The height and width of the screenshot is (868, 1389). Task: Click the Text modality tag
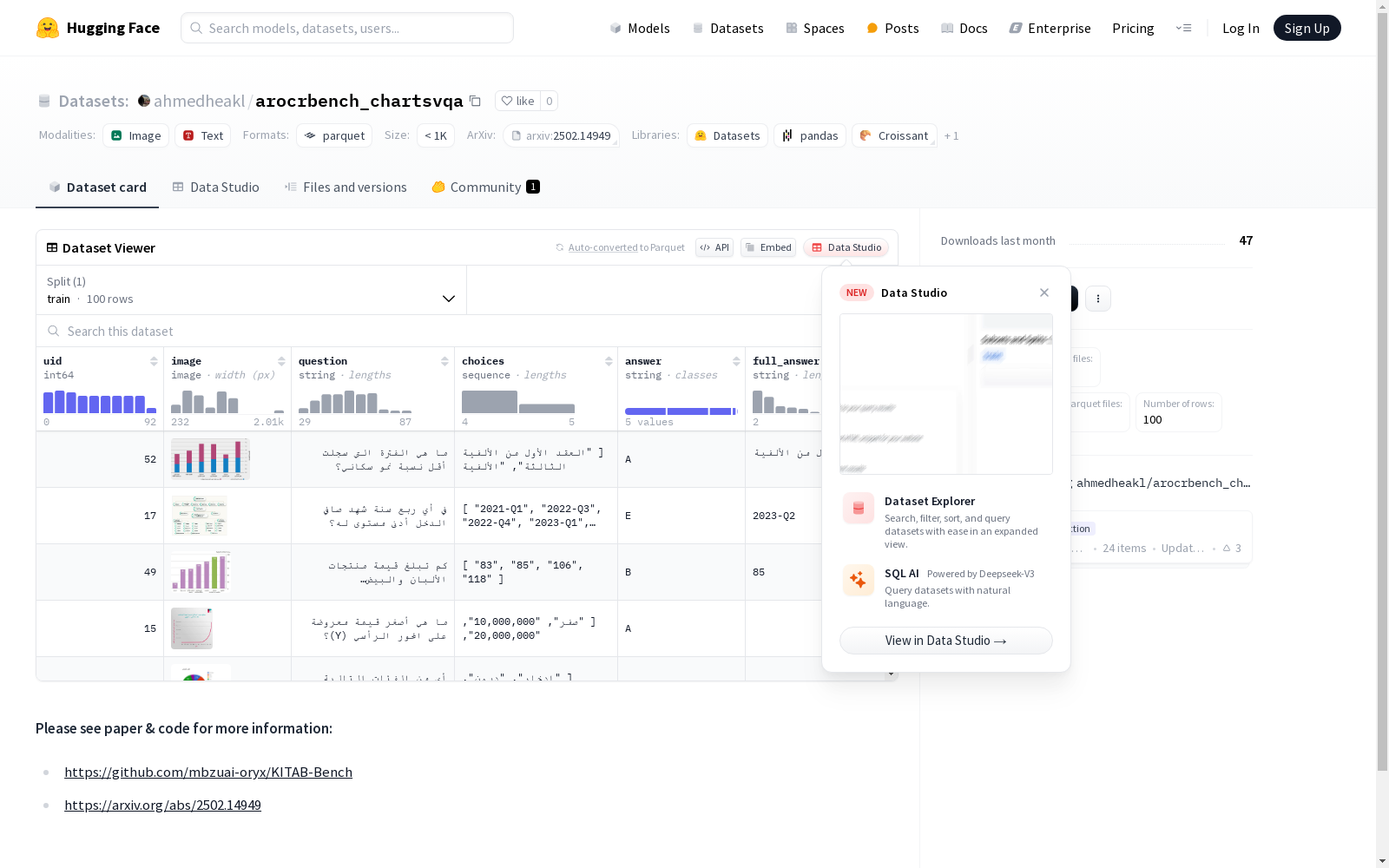[203, 135]
